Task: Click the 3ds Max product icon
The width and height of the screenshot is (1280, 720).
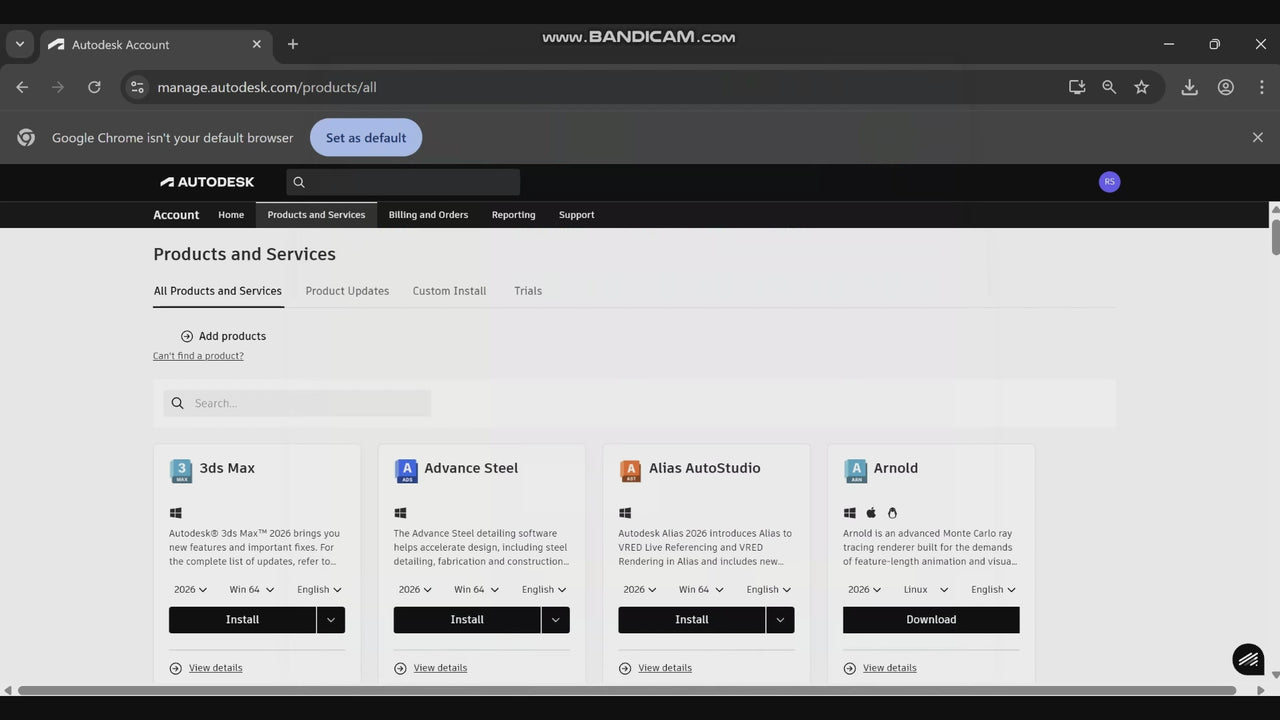Action: coord(181,470)
